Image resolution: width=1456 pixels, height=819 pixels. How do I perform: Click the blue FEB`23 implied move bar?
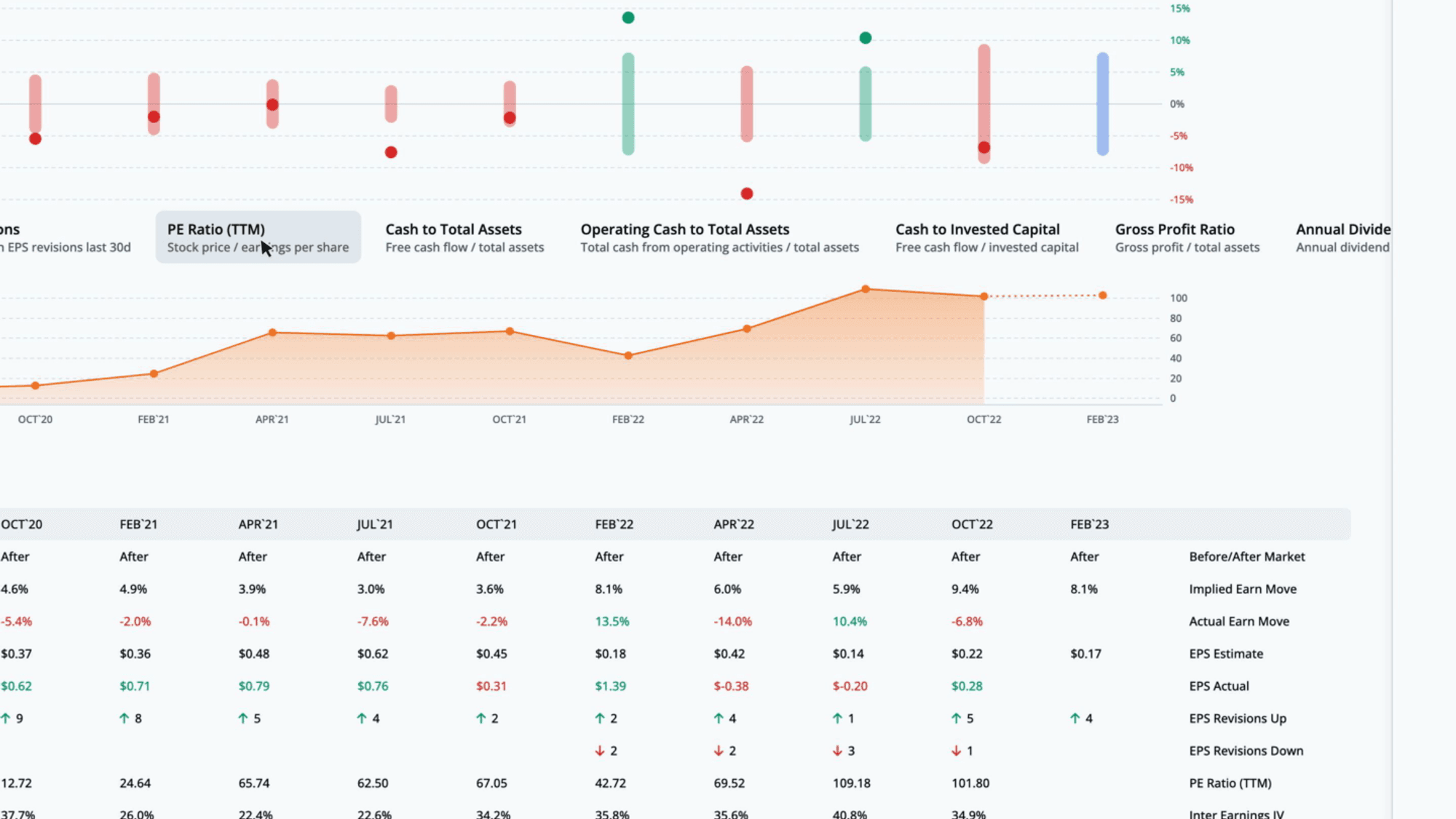point(1103,104)
